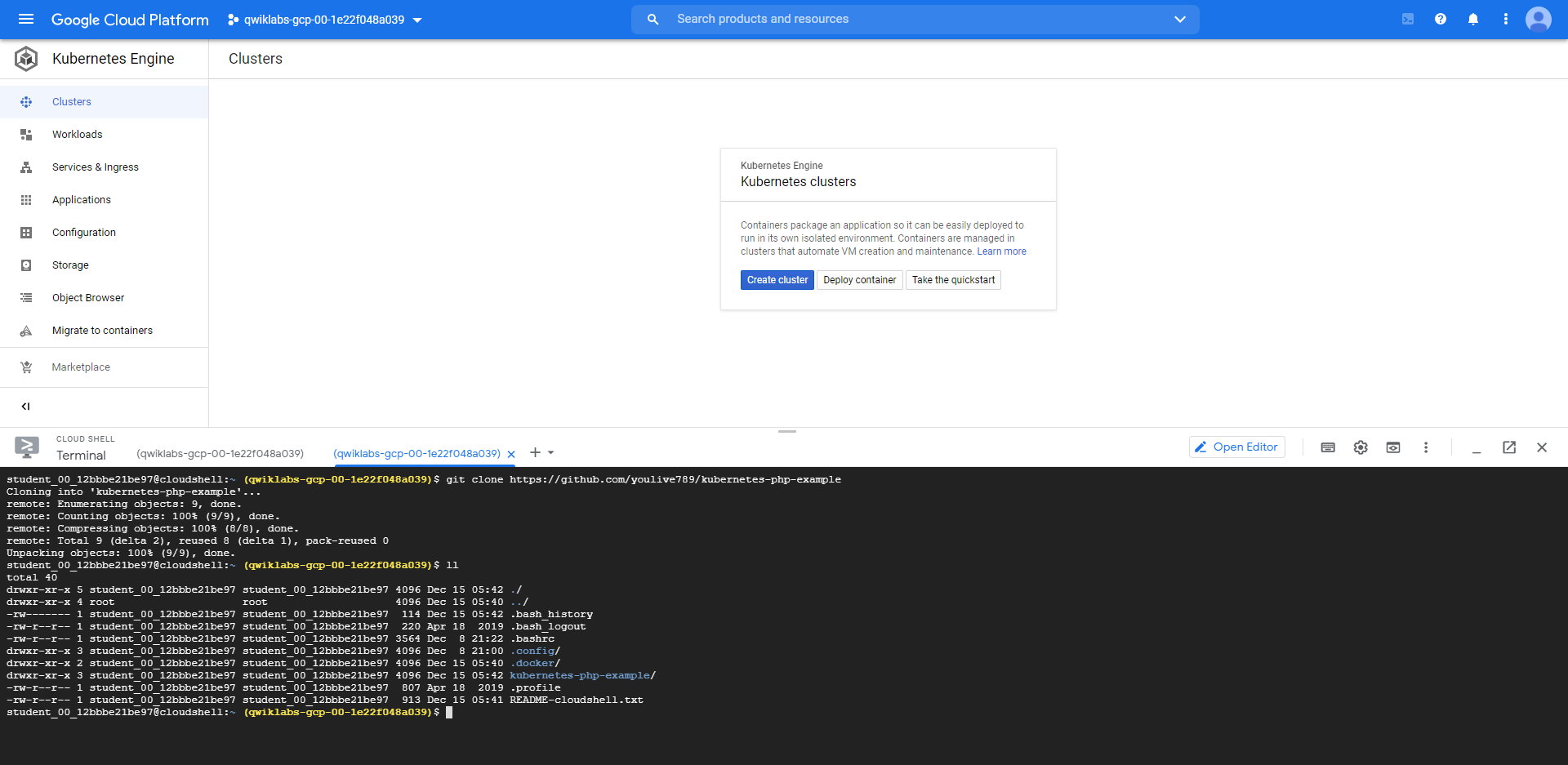Screen dimensions: 1568x765
Task: Open the qwiklabs project selector dropdown
Action: (325, 20)
